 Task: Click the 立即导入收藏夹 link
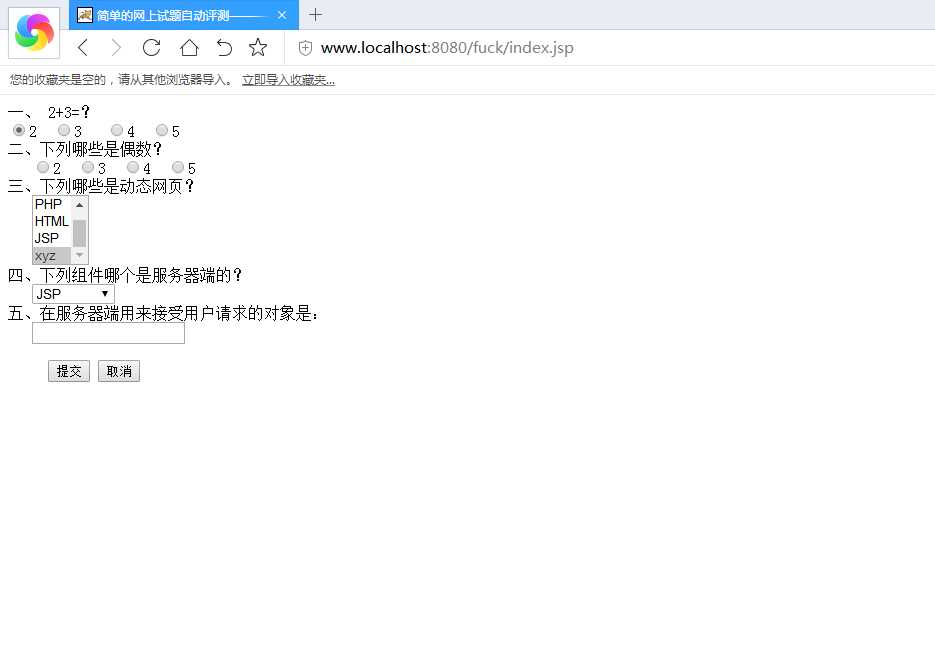(x=288, y=80)
